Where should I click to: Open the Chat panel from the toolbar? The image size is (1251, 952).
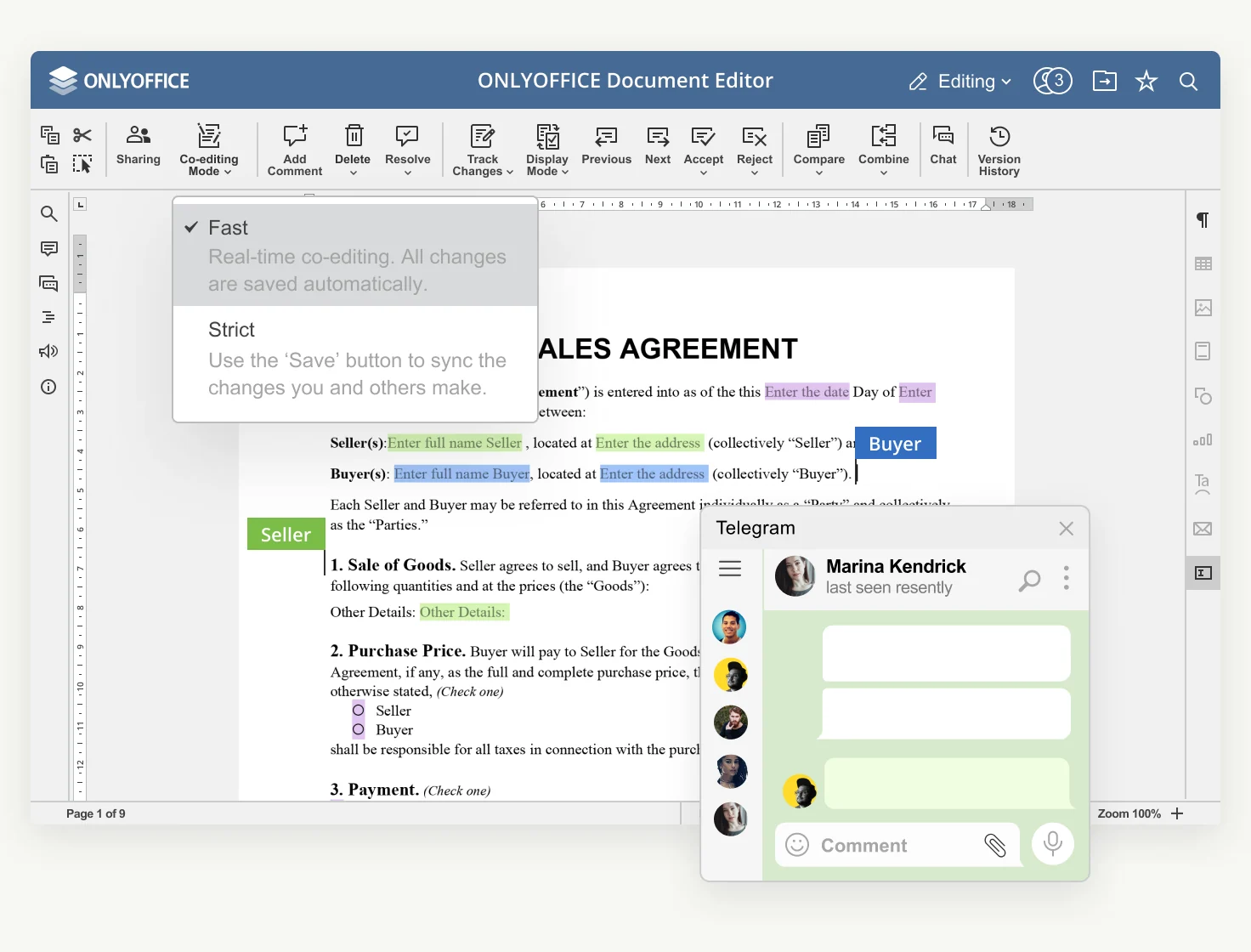click(x=943, y=145)
